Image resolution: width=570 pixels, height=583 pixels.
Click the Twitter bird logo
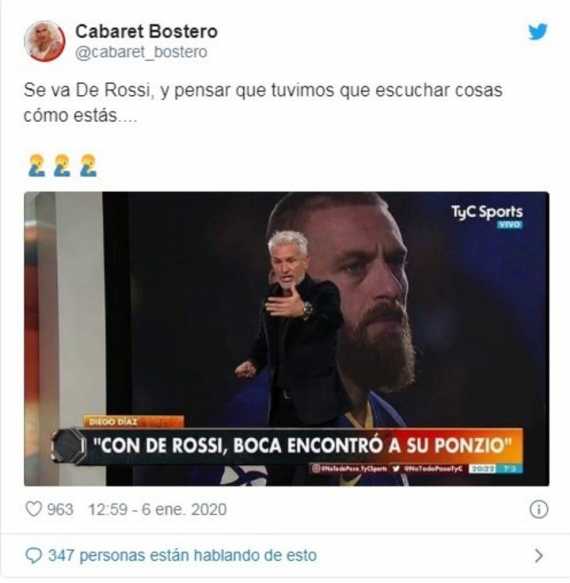pyautogui.click(x=538, y=32)
